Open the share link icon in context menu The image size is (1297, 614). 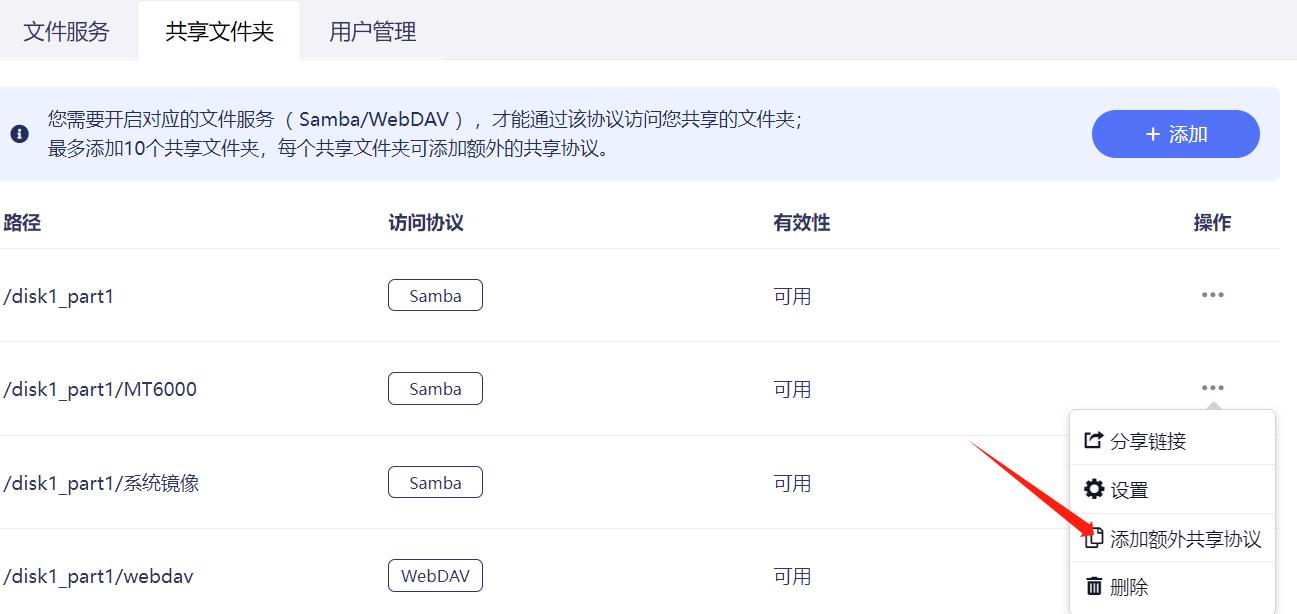coord(1093,438)
